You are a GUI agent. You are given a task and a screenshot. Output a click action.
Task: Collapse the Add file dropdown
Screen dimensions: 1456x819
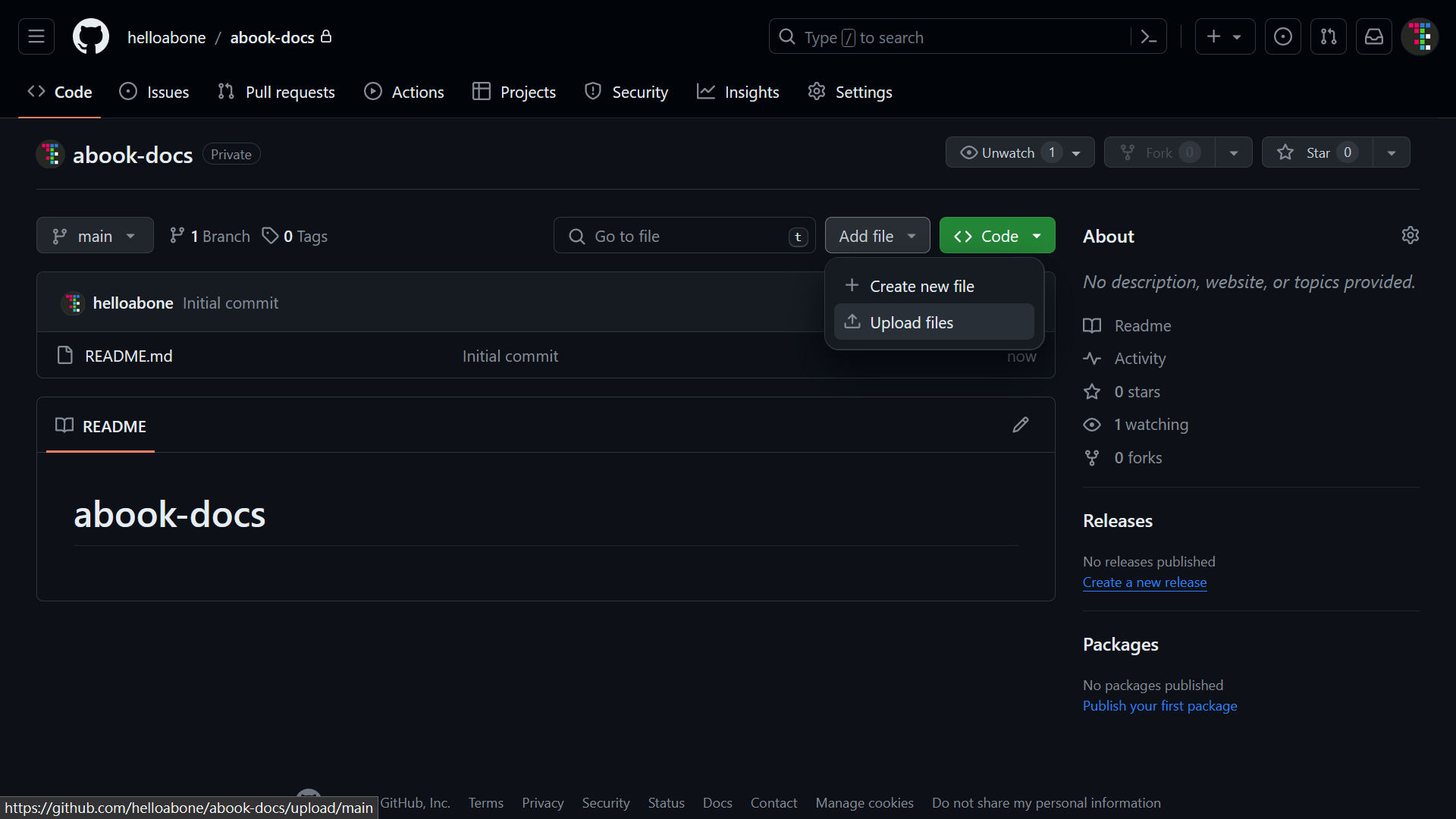[x=877, y=236]
